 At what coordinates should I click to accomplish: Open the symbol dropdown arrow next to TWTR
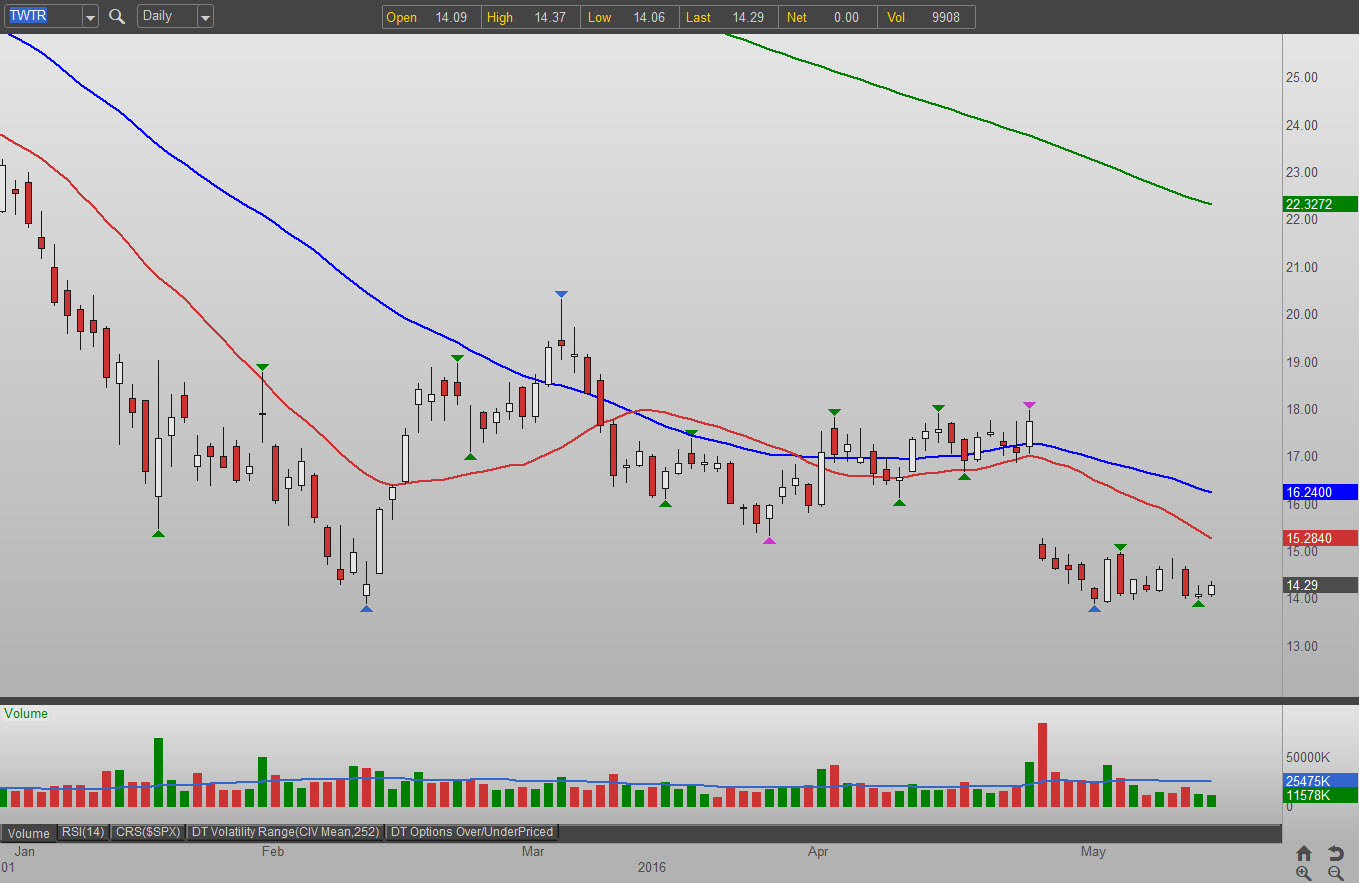(90, 16)
